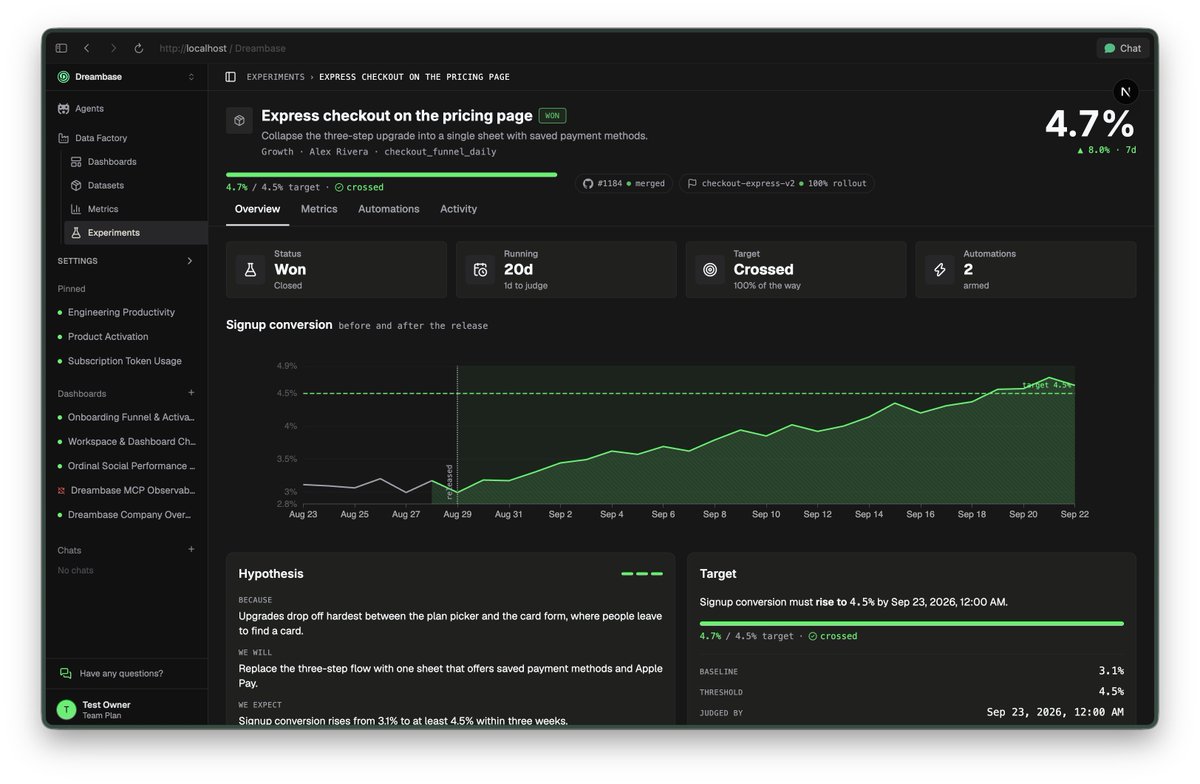Click the Data Factory folder icon
Viewport: 1200px width, 784px height.
64,138
